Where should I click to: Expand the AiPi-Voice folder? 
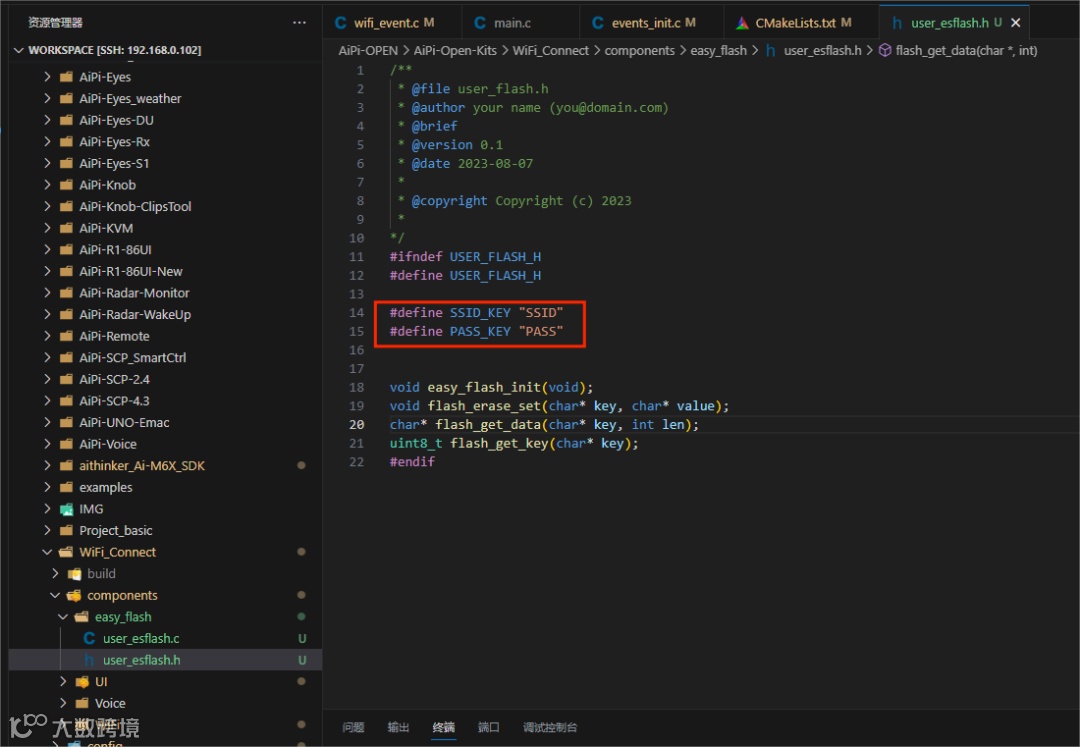[x=47, y=444]
